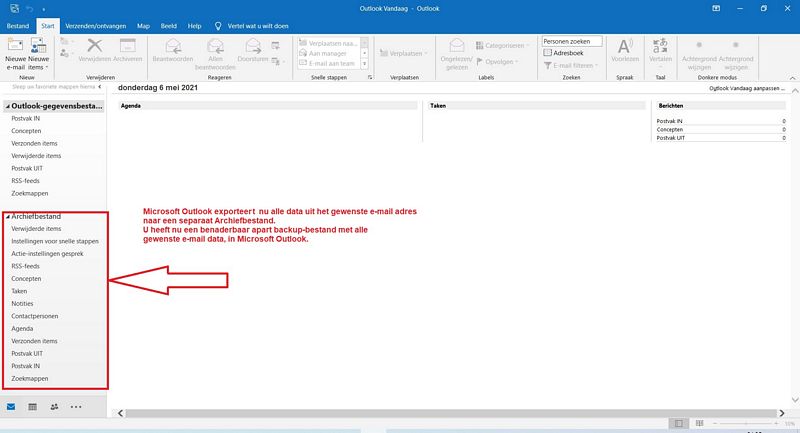Click horizontal scrollbar right arrow
Viewport: 800px width, 433px height.
pos(782,413)
